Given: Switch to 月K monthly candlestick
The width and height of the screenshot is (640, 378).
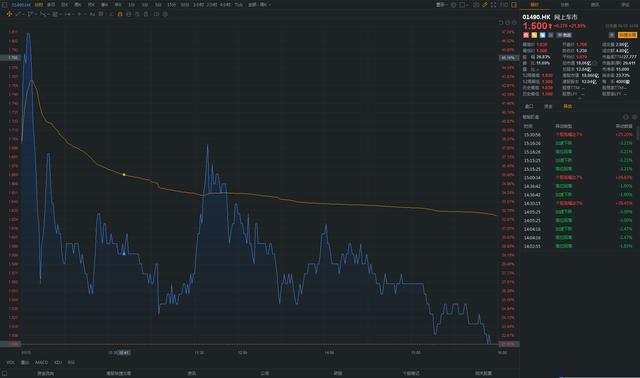Looking at the screenshot, I should click(x=91, y=5).
